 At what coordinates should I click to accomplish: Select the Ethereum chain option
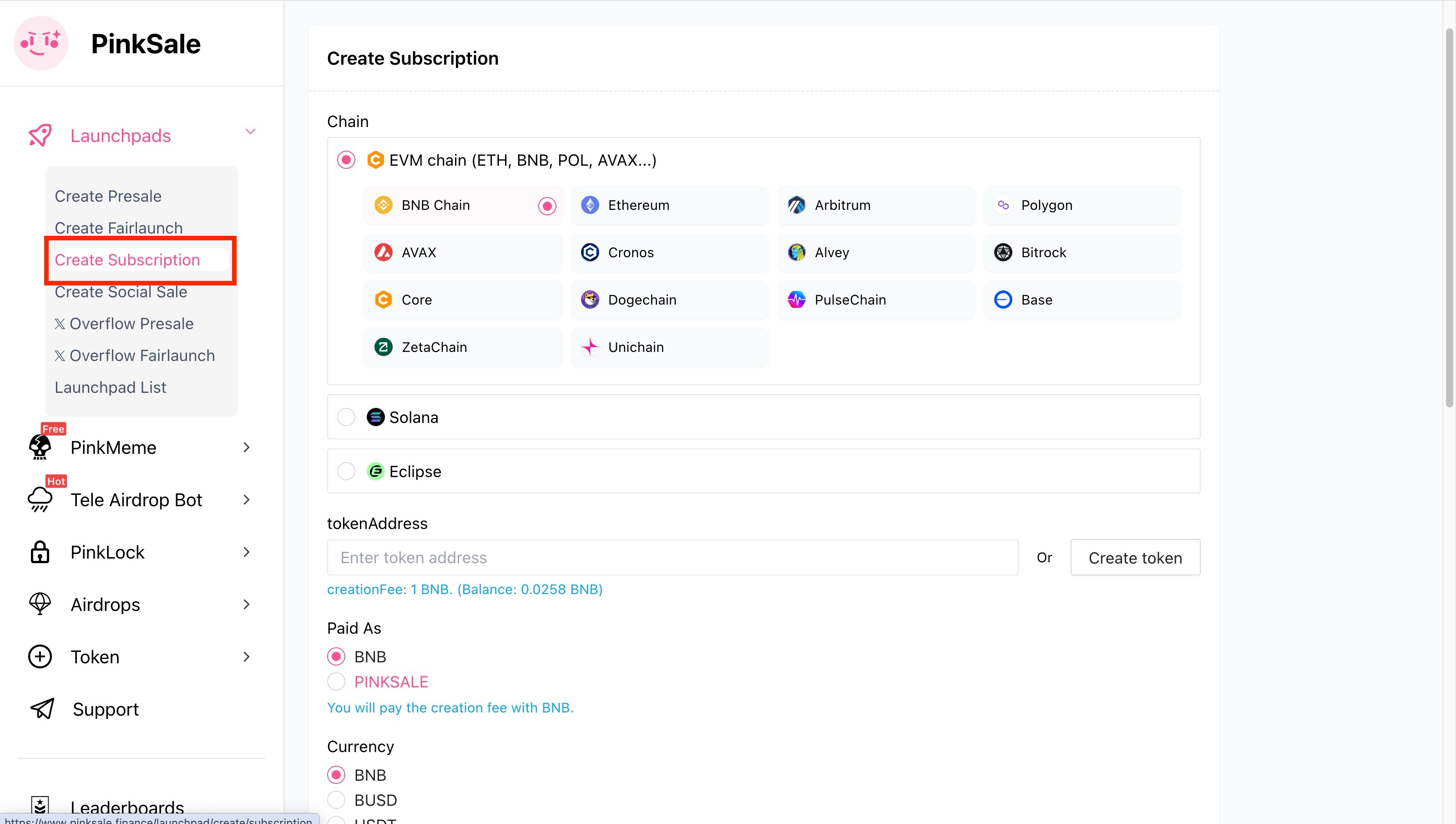[669, 205]
